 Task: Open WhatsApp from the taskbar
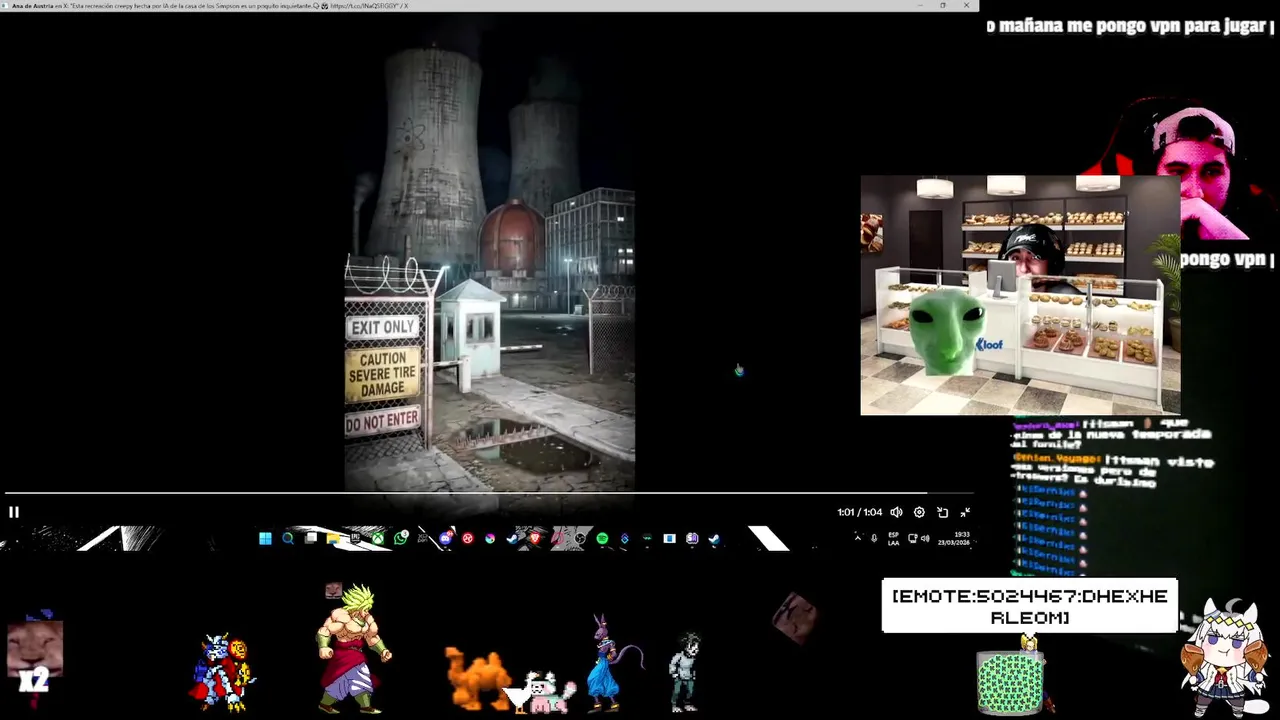tap(401, 538)
